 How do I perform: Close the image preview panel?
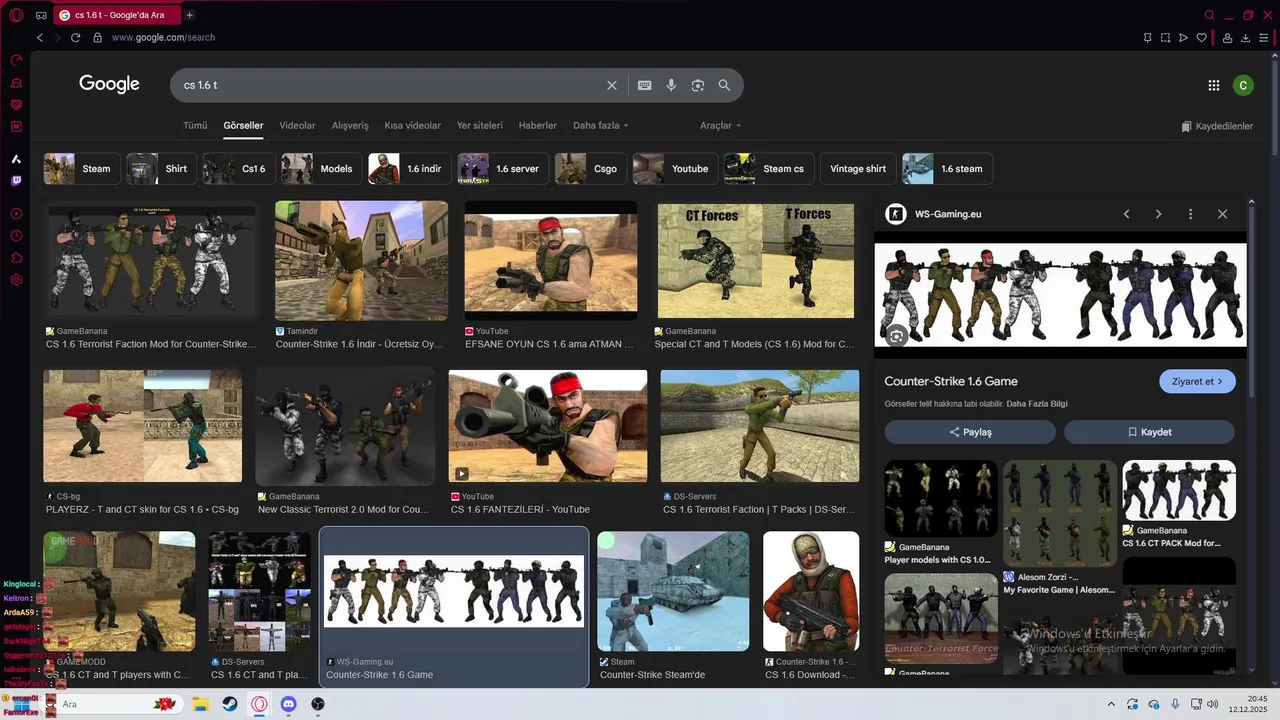click(x=1222, y=214)
